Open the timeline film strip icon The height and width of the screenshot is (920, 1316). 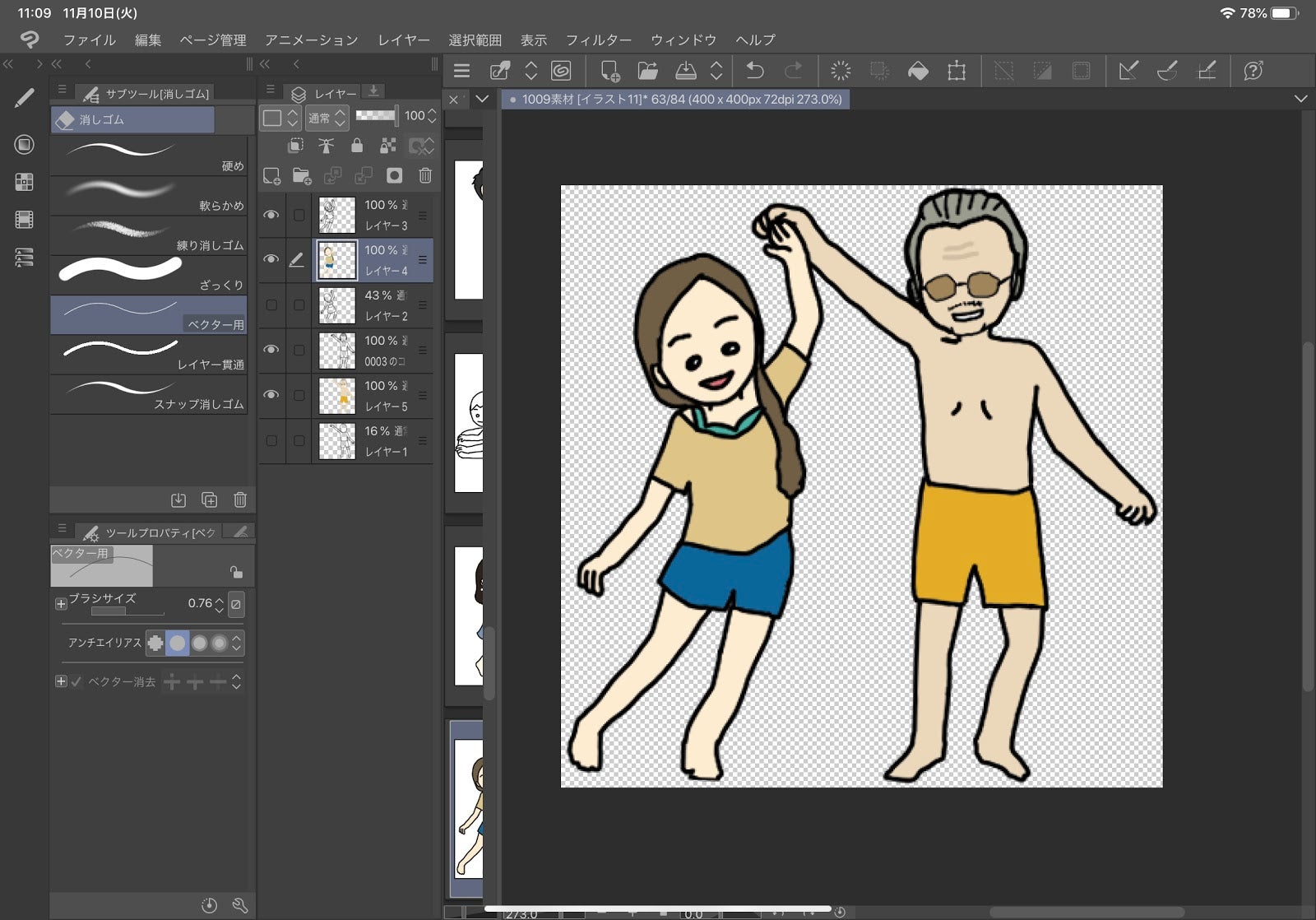25,220
